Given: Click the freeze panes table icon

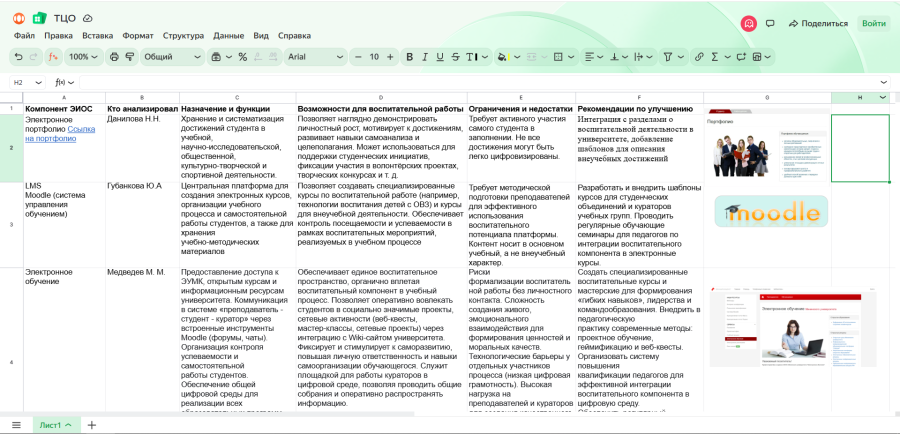Looking at the screenshot, I should pyautogui.click(x=757, y=57).
